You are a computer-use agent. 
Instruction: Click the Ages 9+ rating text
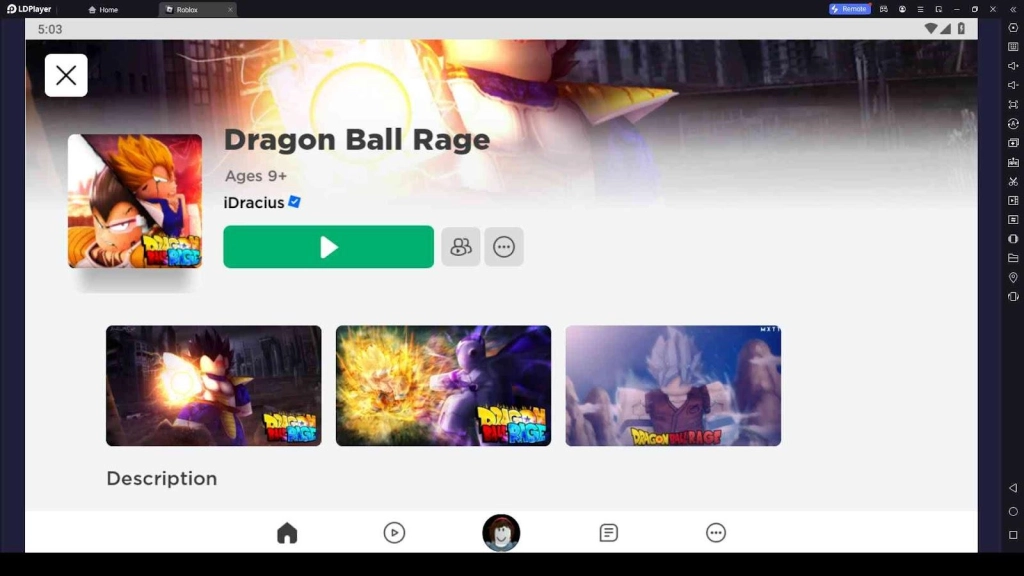[x=256, y=176]
